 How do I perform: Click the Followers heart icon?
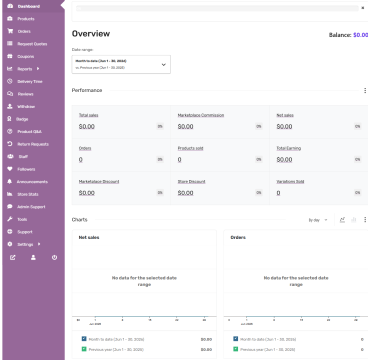pos(10,169)
